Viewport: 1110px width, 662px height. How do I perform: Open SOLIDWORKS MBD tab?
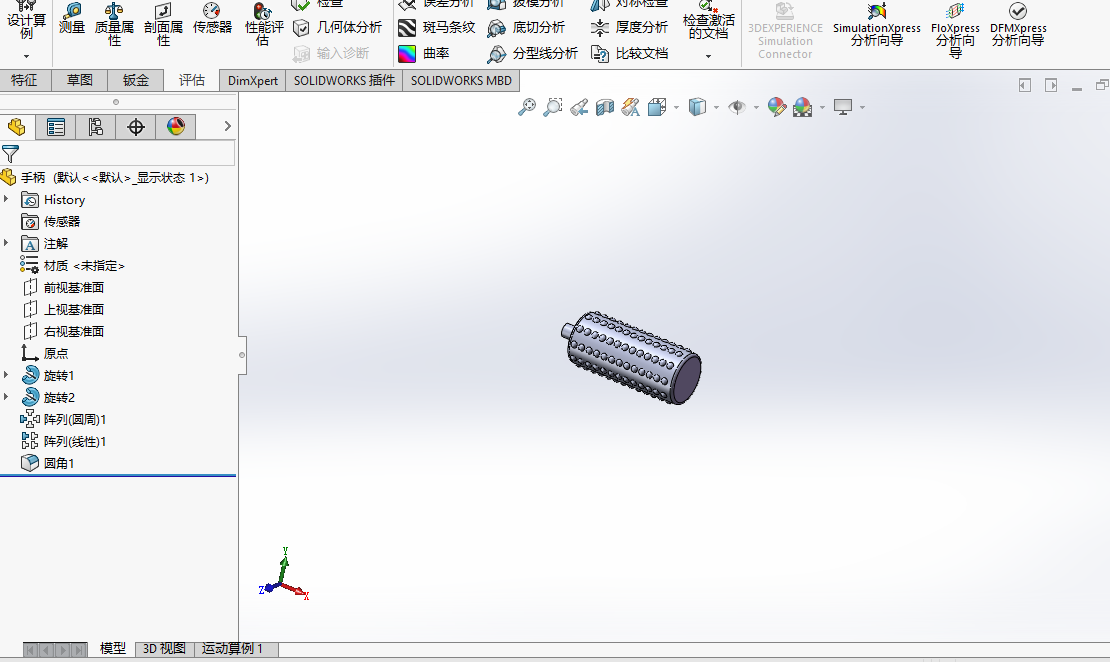tap(461, 80)
